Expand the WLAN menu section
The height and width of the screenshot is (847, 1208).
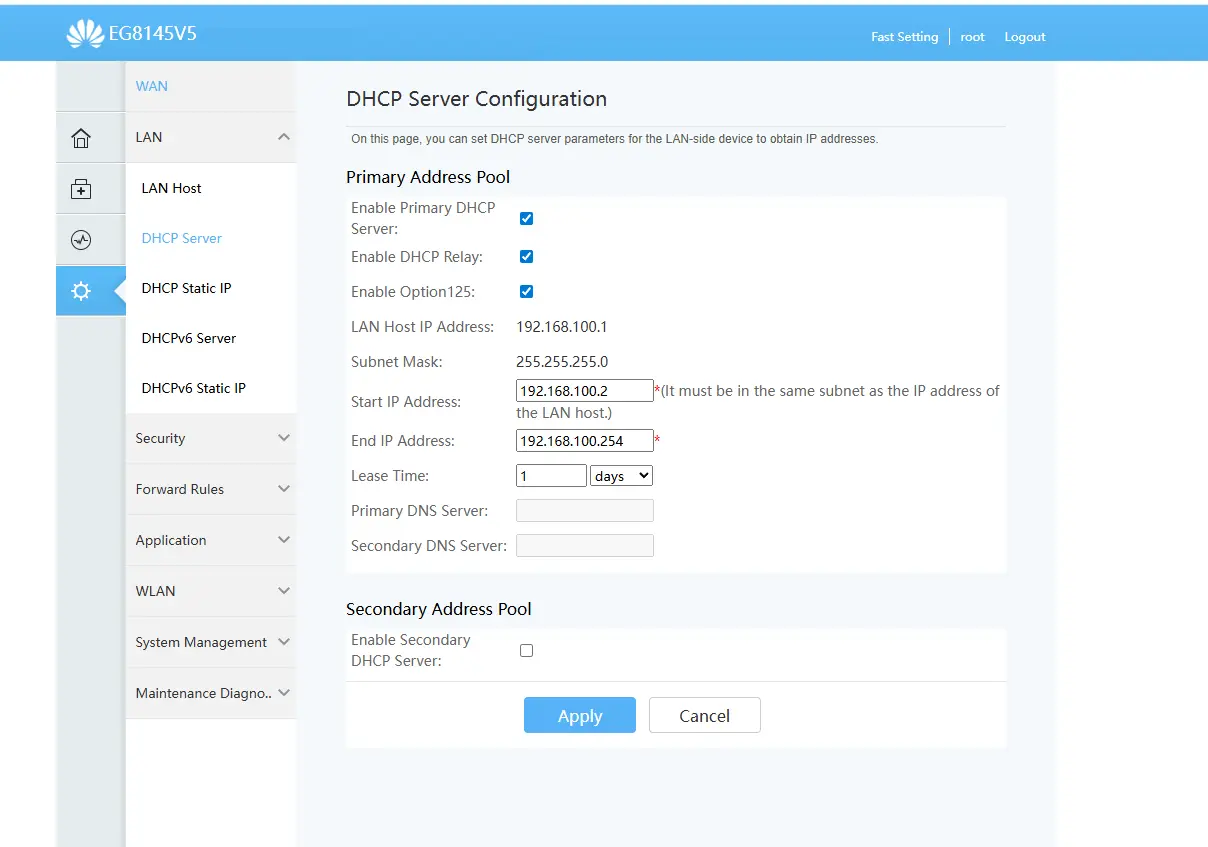click(x=211, y=591)
